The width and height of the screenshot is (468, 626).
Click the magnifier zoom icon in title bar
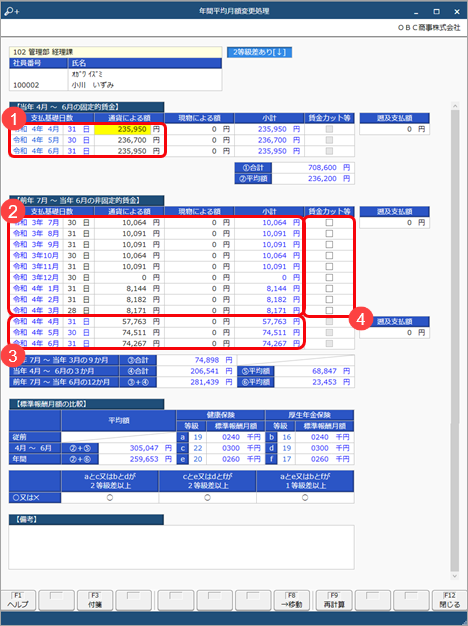(x=11, y=11)
